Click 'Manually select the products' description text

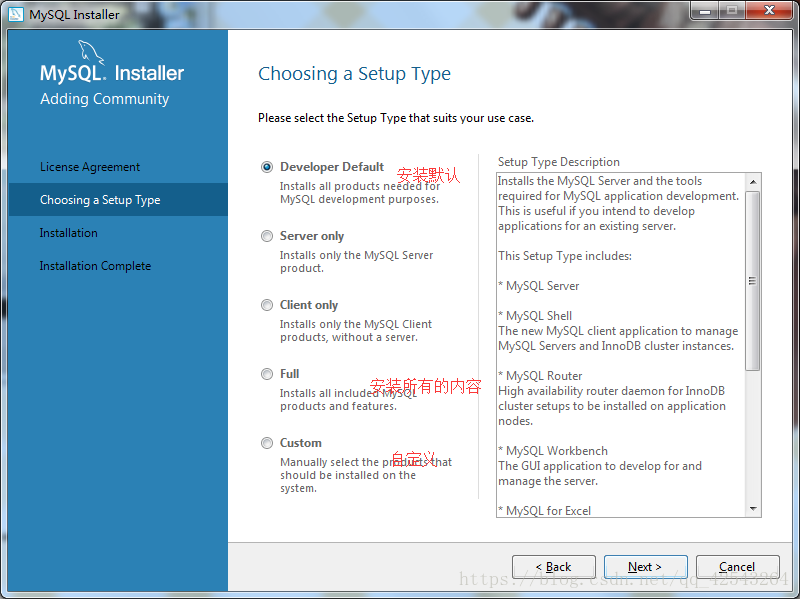pyautogui.click(x=366, y=475)
